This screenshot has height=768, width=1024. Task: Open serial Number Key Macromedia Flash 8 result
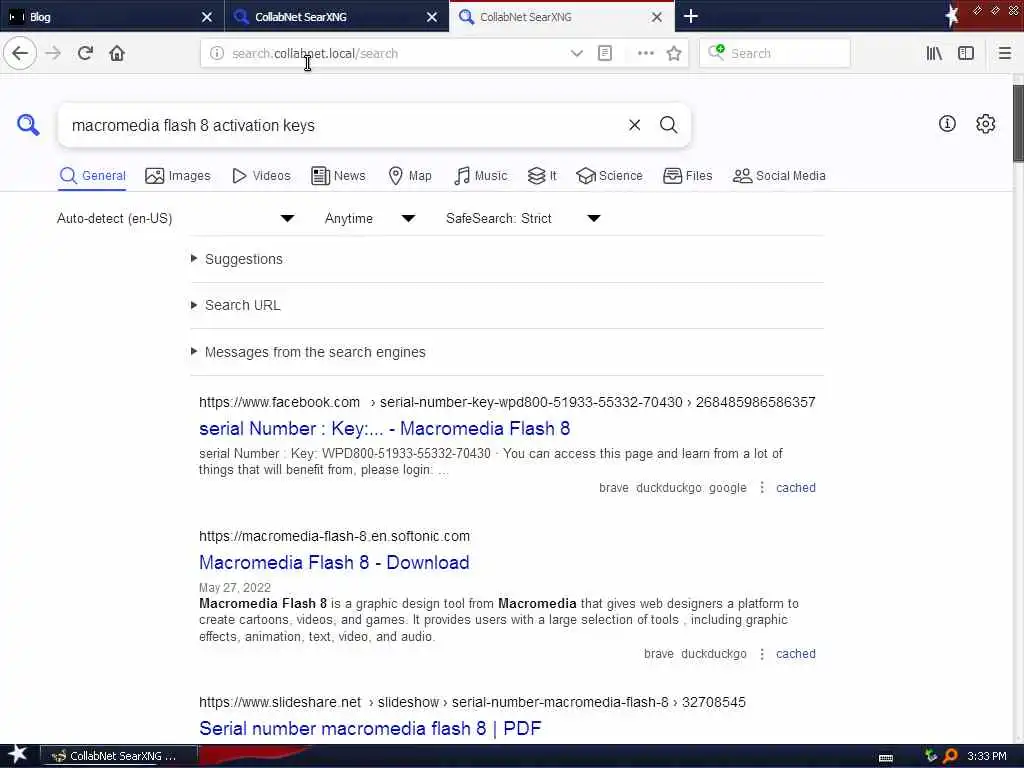point(385,428)
